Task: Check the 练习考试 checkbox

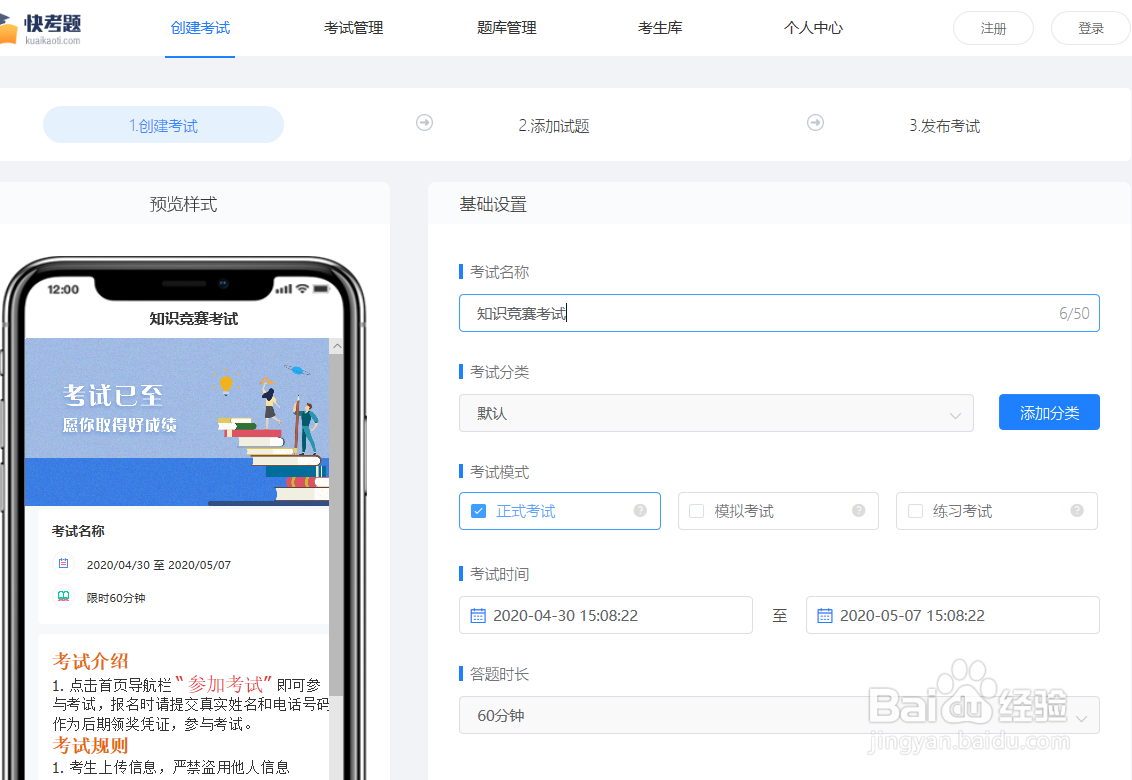Action: [915, 511]
